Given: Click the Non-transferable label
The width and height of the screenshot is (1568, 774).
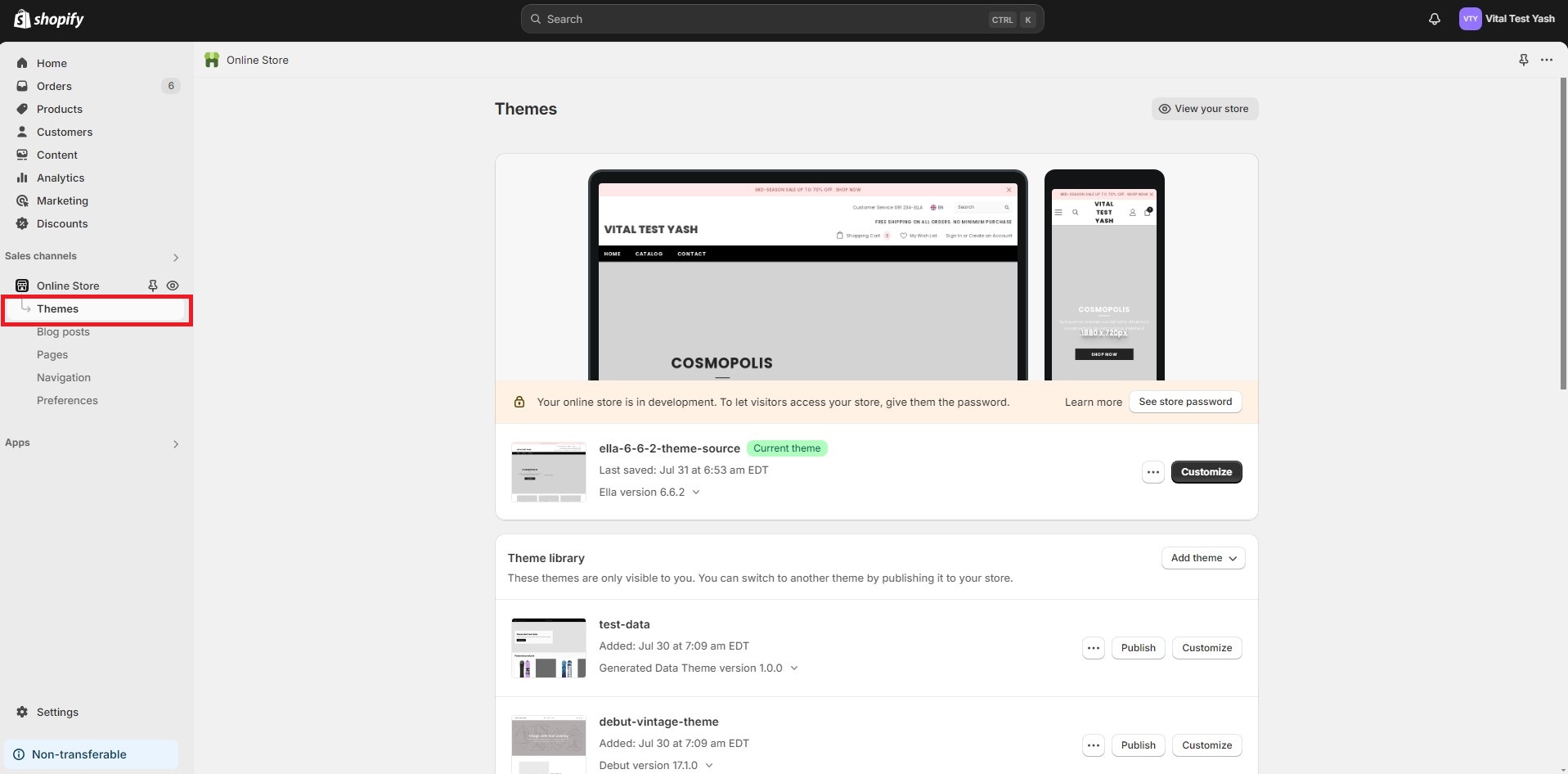Looking at the screenshot, I should pos(79,754).
